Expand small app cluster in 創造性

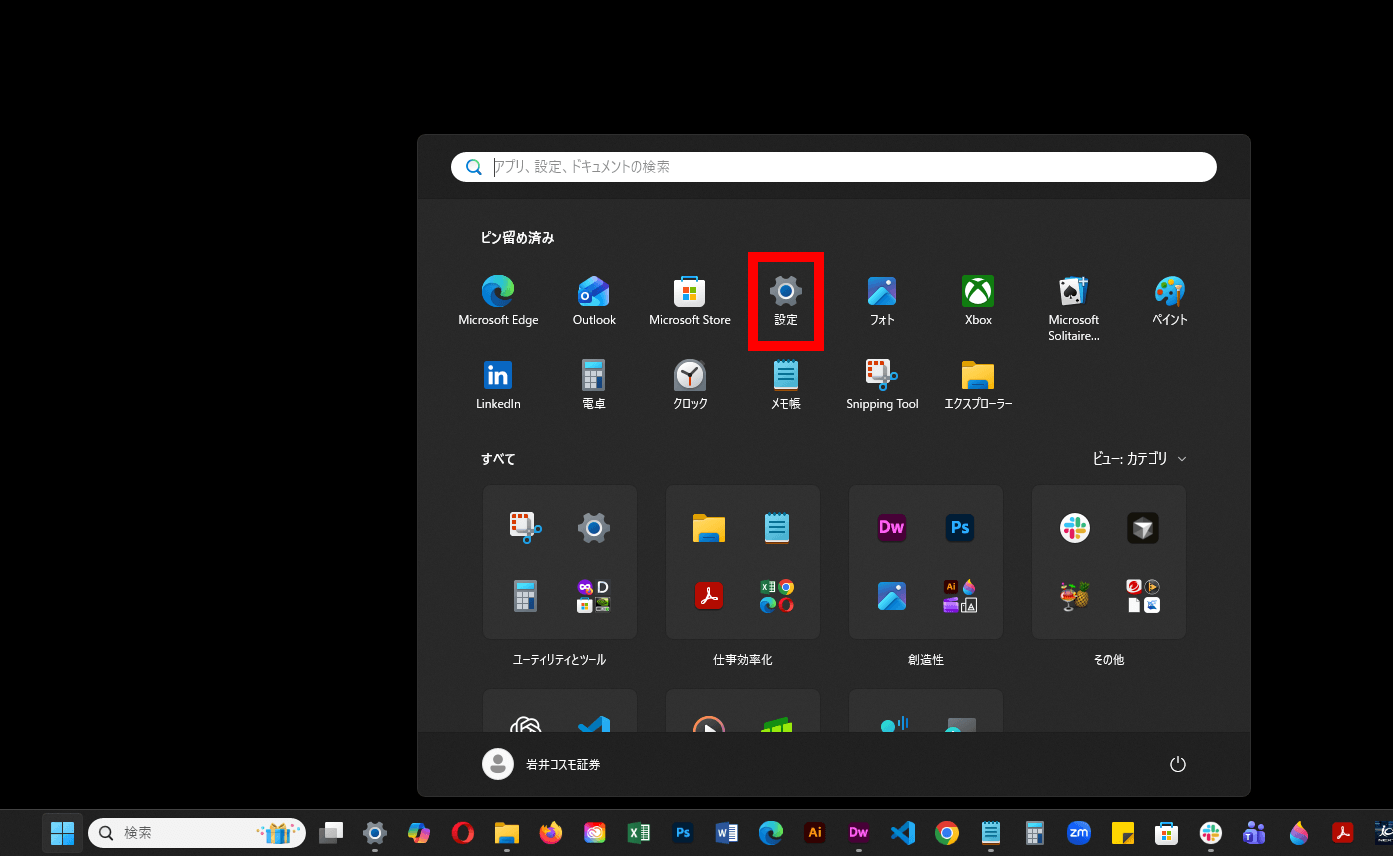click(960, 596)
